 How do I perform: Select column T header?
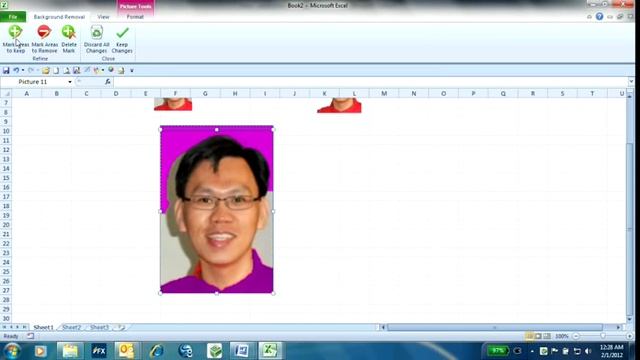(x=592, y=93)
